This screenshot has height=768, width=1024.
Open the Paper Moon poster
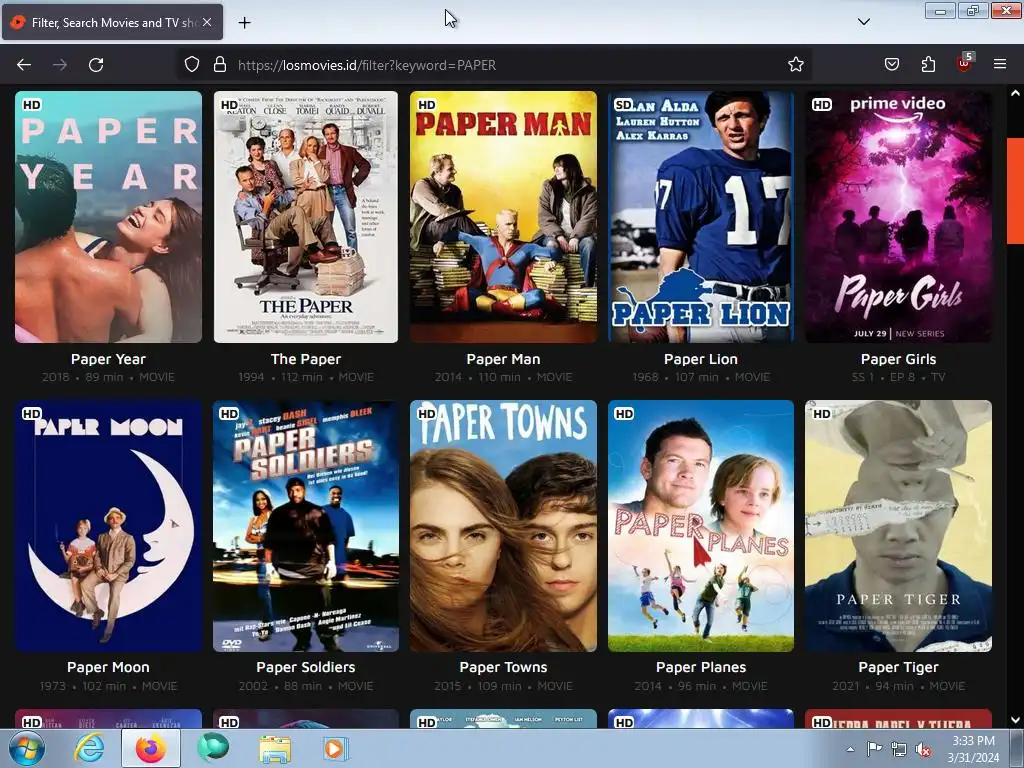[x=108, y=526]
